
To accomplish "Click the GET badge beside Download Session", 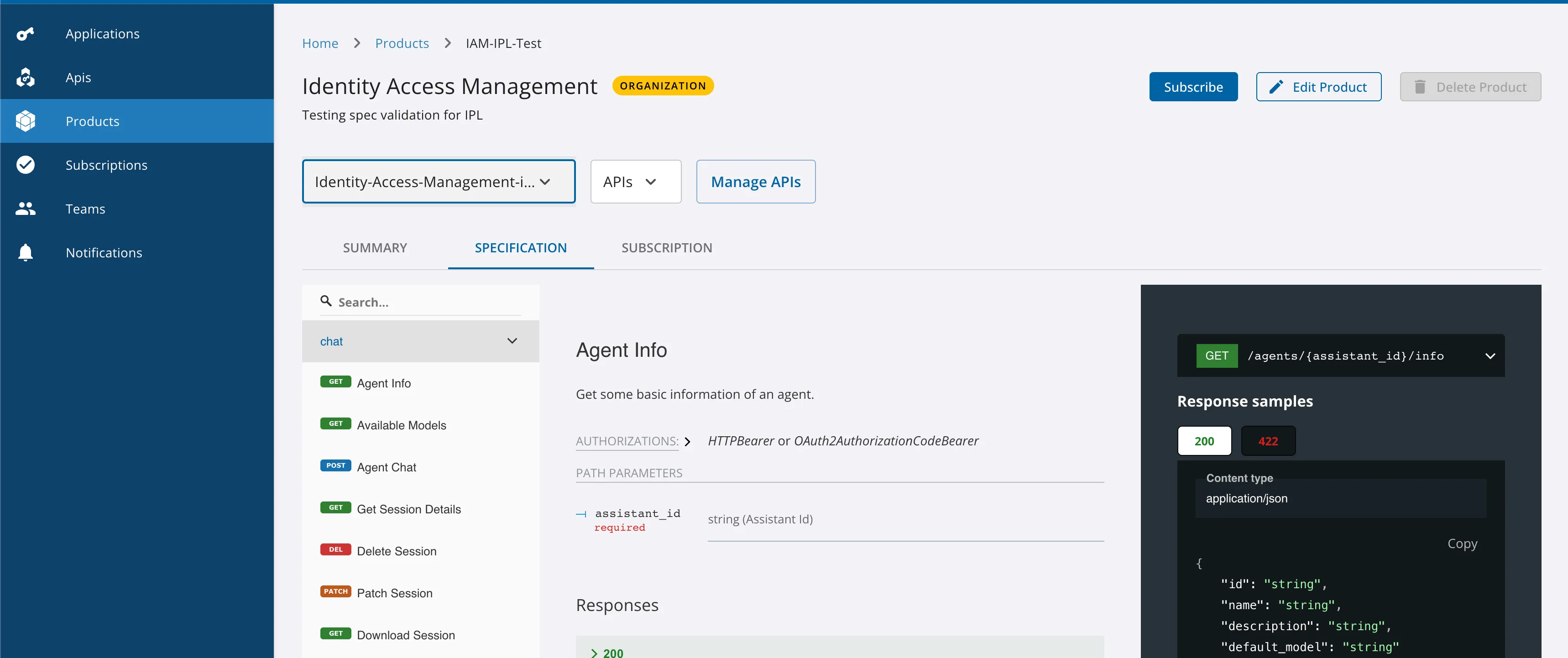I will (x=335, y=634).
